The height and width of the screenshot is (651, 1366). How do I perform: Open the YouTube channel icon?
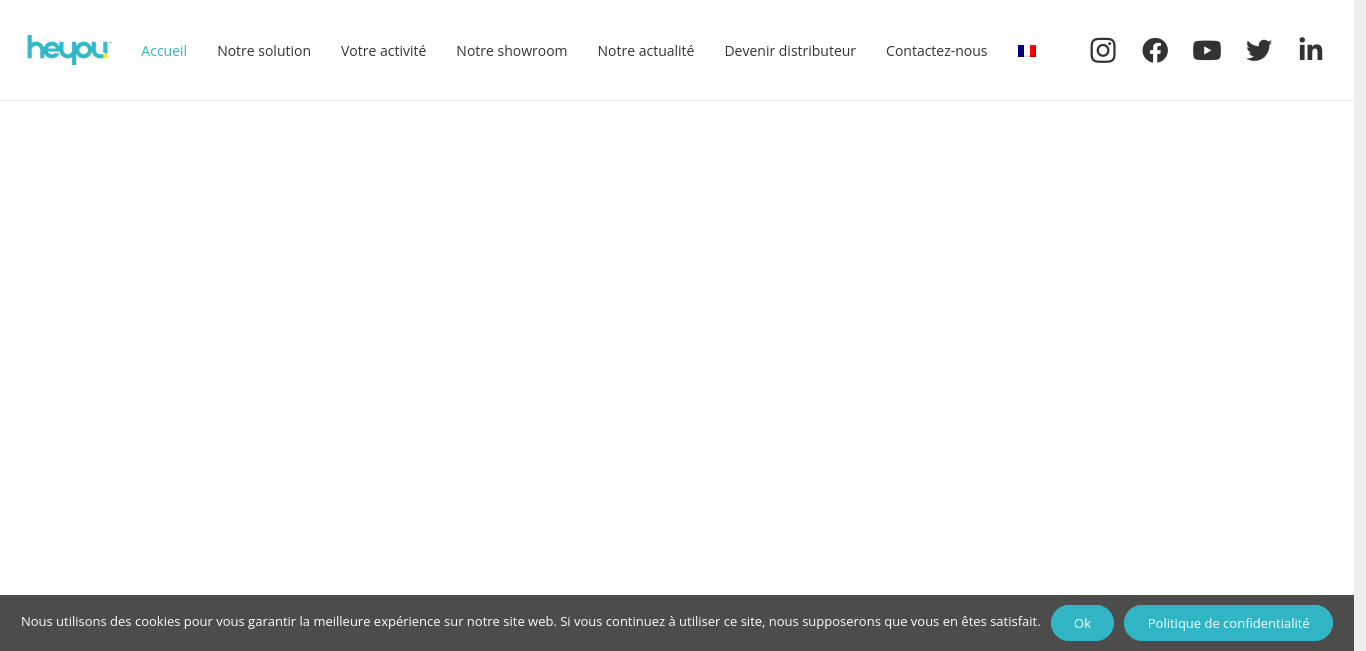pos(1207,50)
